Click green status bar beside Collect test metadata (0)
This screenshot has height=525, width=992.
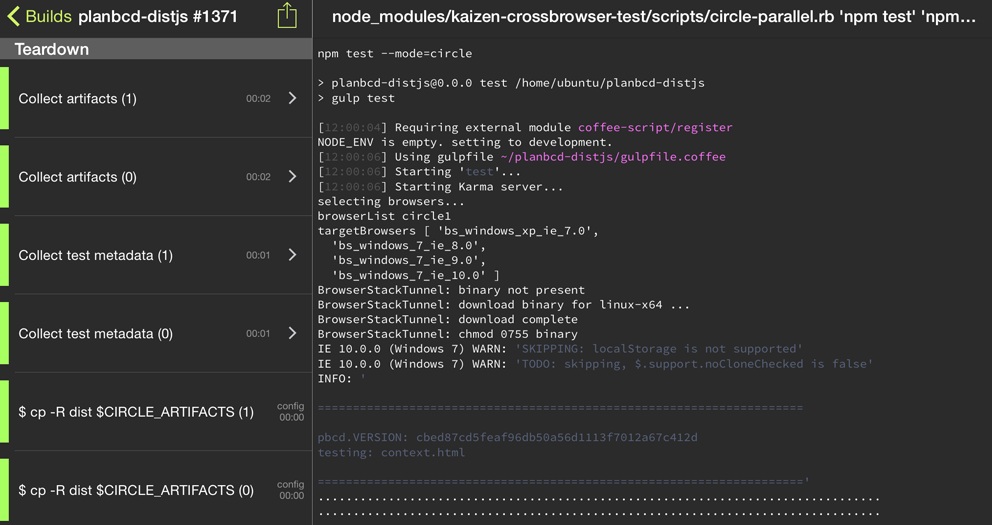[4, 333]
